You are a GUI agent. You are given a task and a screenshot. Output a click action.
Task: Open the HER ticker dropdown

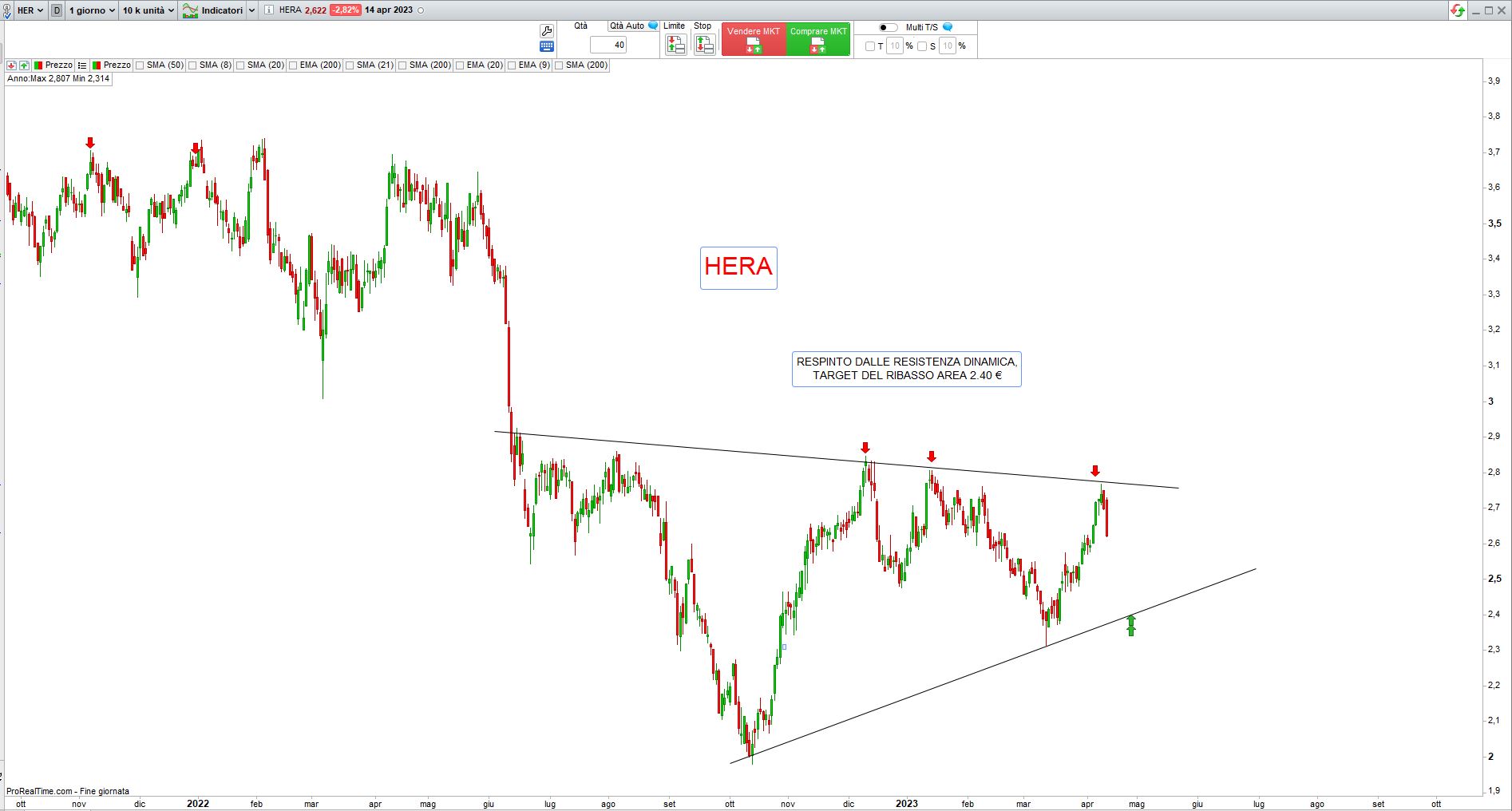pyautogui.click(x=30, y=10)
